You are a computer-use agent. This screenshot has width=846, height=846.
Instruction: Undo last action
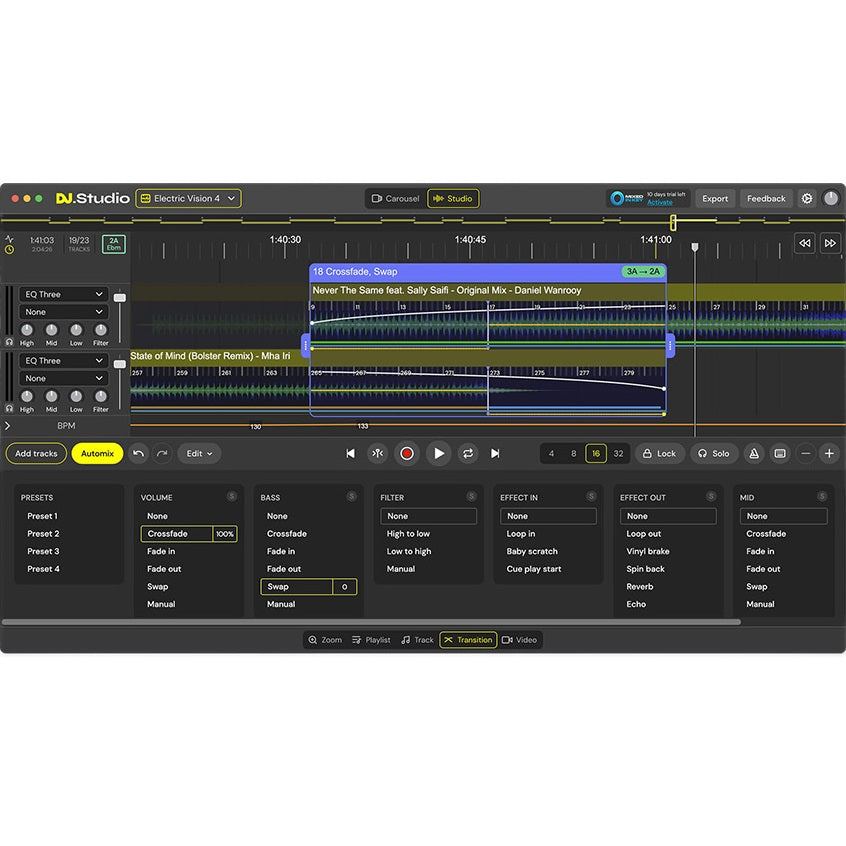click(138, 454)
